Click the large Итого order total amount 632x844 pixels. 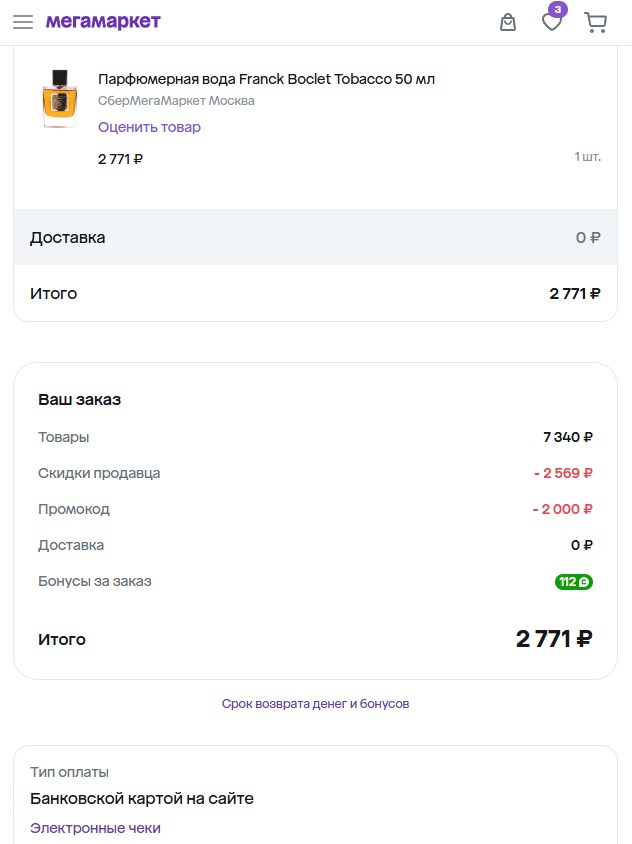point(554,639)
